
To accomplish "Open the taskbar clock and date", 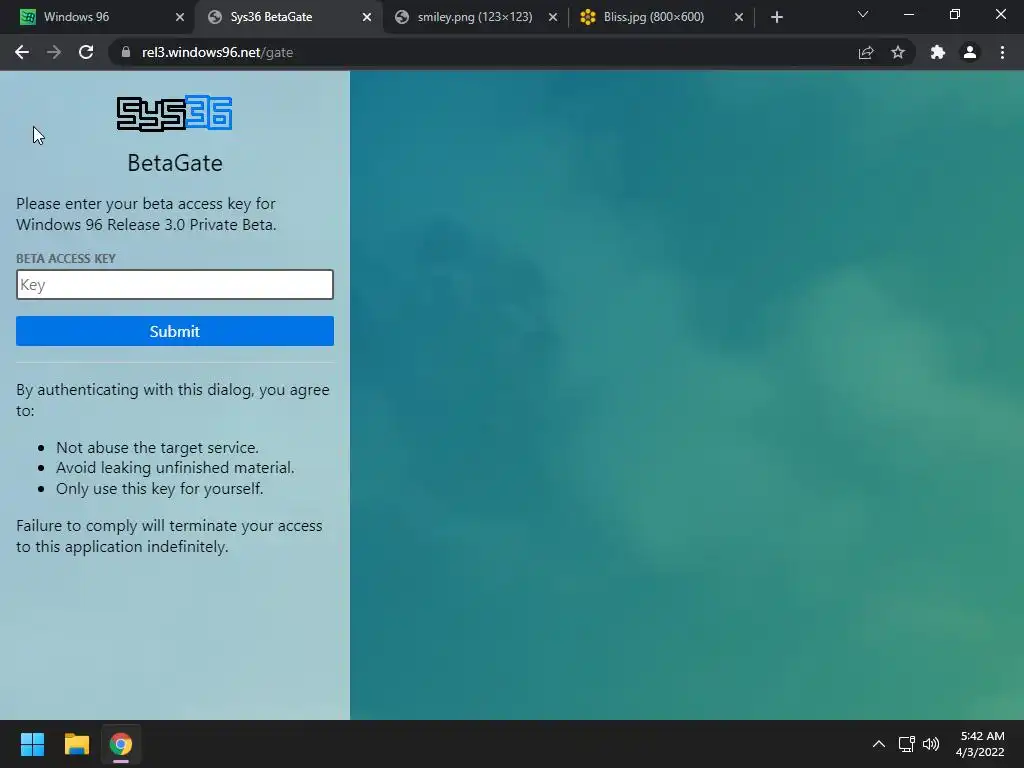I will [x=980, y=744].
